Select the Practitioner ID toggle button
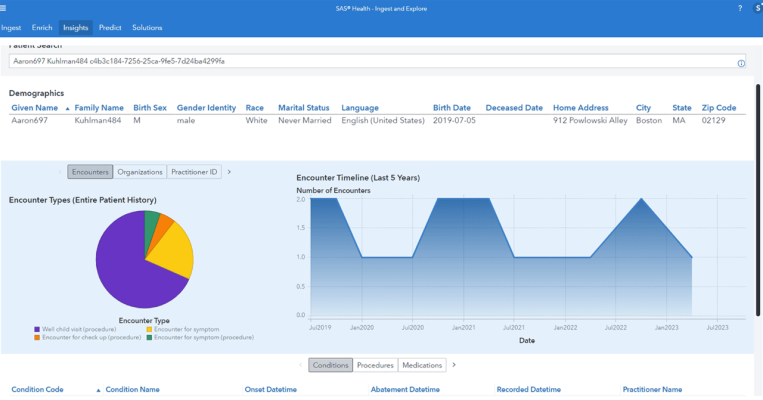Screen dimensions: 763x400 click(194, 172)
